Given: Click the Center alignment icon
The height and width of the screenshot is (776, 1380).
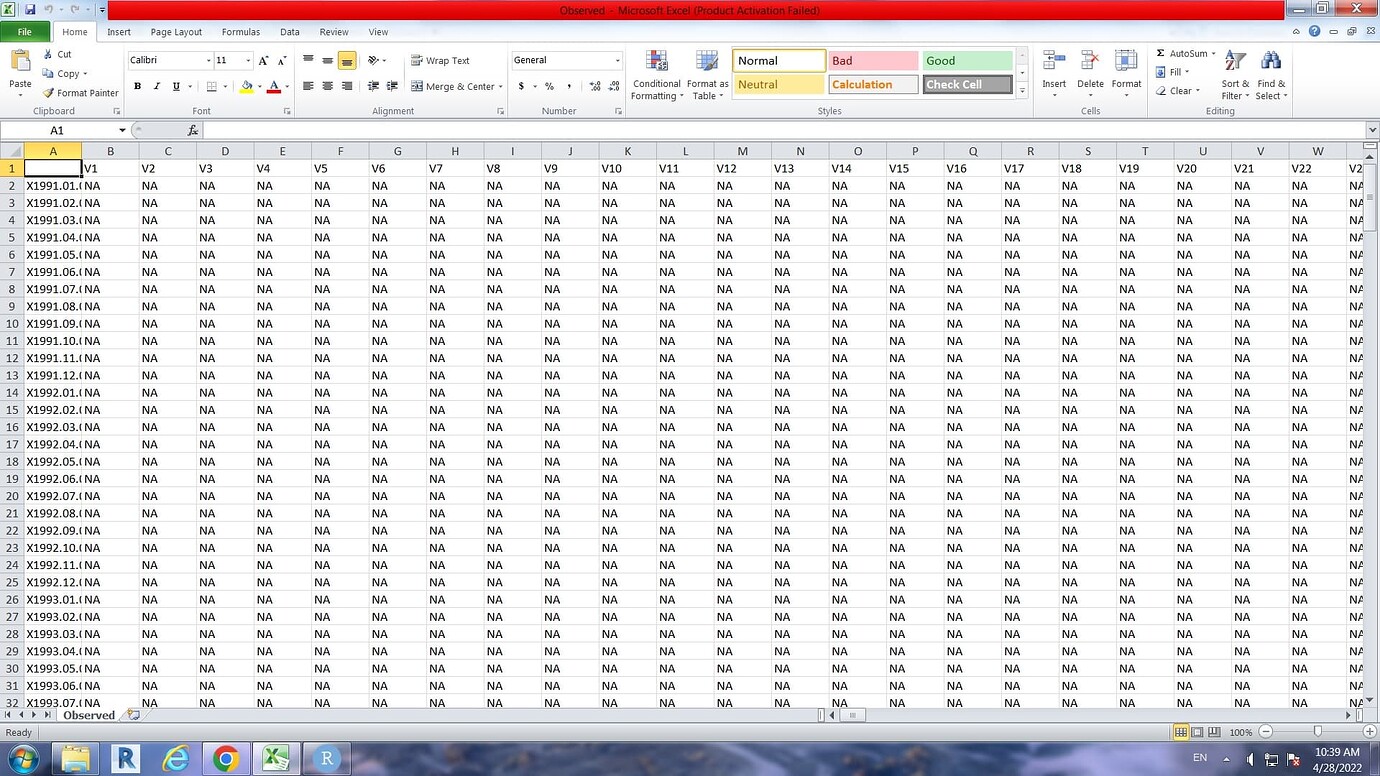Looking at the screenshot, I should [x=327, y=87].
